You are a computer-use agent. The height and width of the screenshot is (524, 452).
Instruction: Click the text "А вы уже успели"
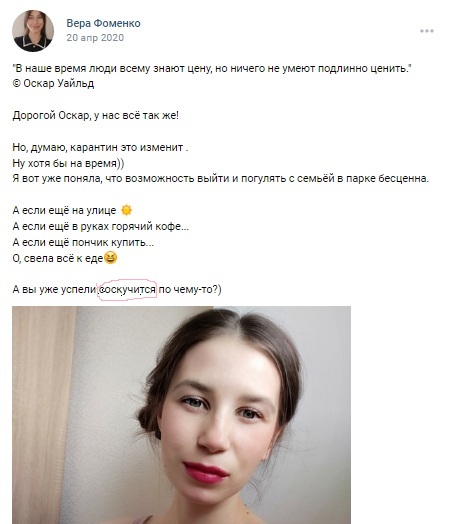(x=54, y=289)
